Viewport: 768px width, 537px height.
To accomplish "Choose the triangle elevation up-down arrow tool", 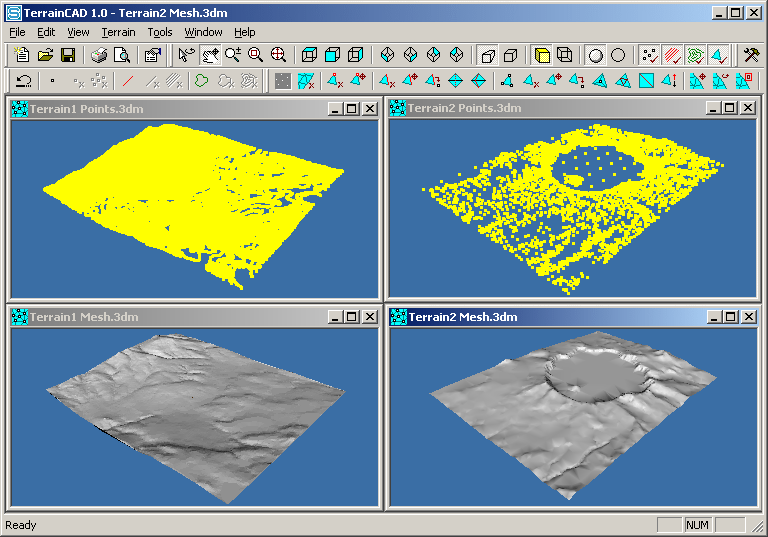I will click(x=669, y=80).
